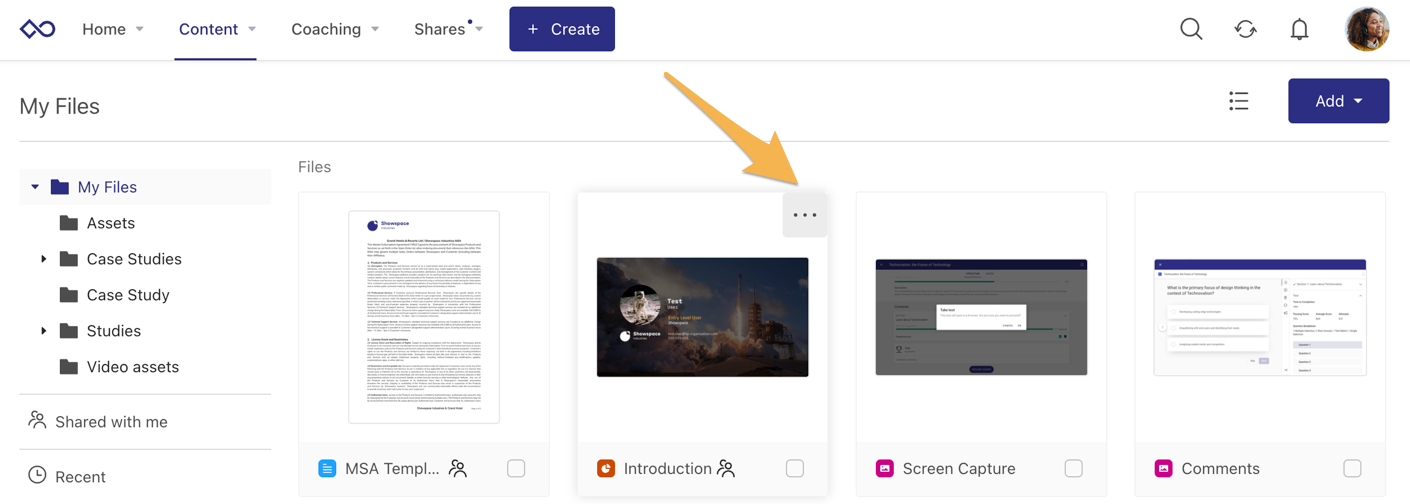Click the Create button
This screenshot has width=1410, height=504.
coord(562,29)
